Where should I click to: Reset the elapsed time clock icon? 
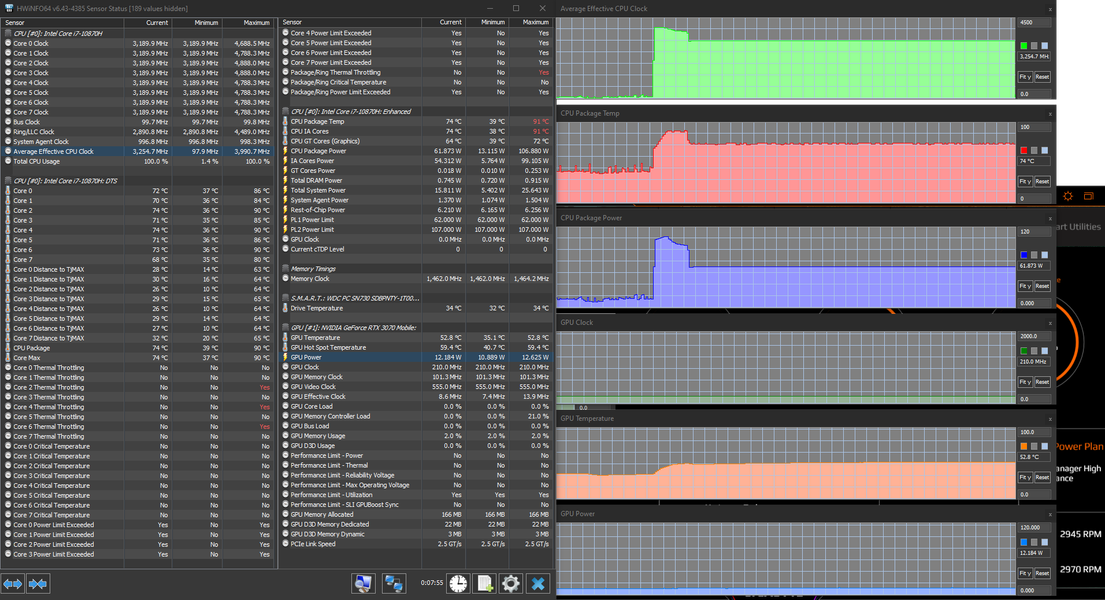pos(457,583)
